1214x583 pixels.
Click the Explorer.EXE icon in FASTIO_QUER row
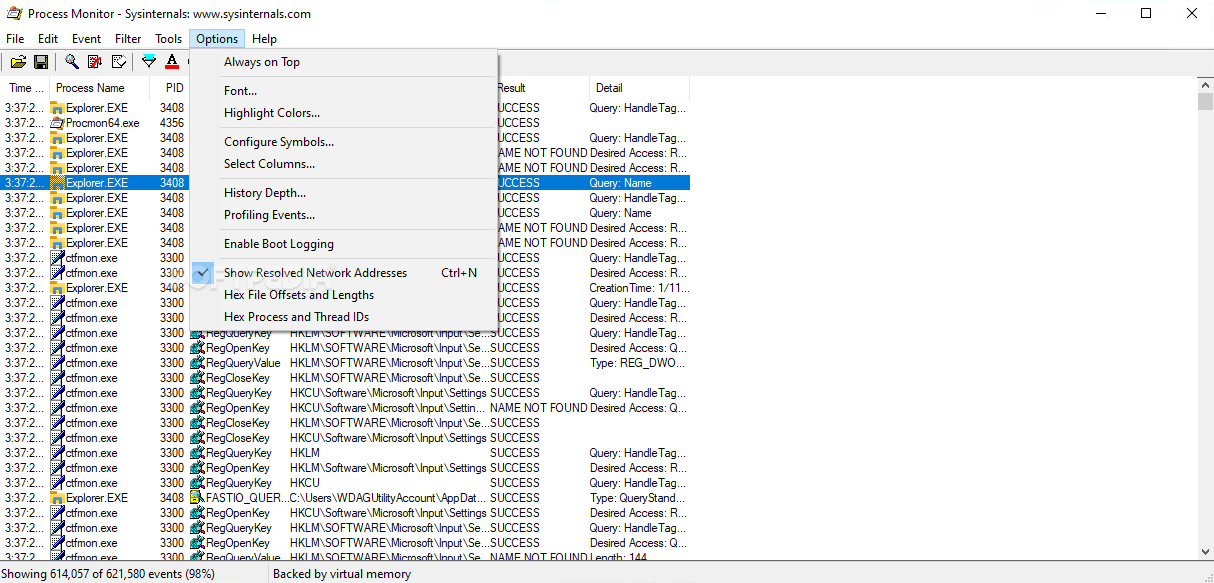[58, 498]
